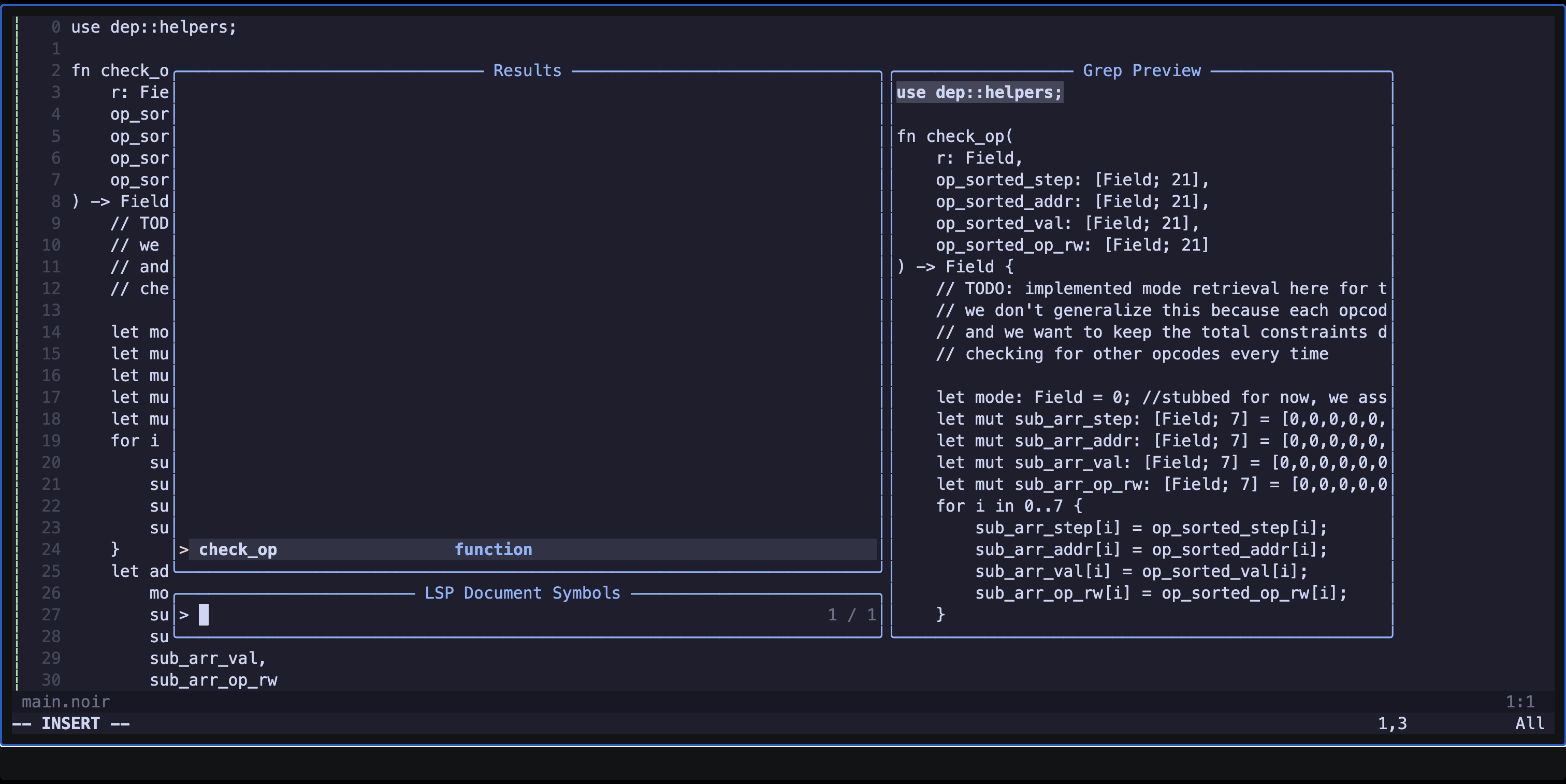This screenshot has height=784, width=1566.
Task: Click the '1,3' cursor position indicator
Action: pyautogui.click(x=1392, y=724)
